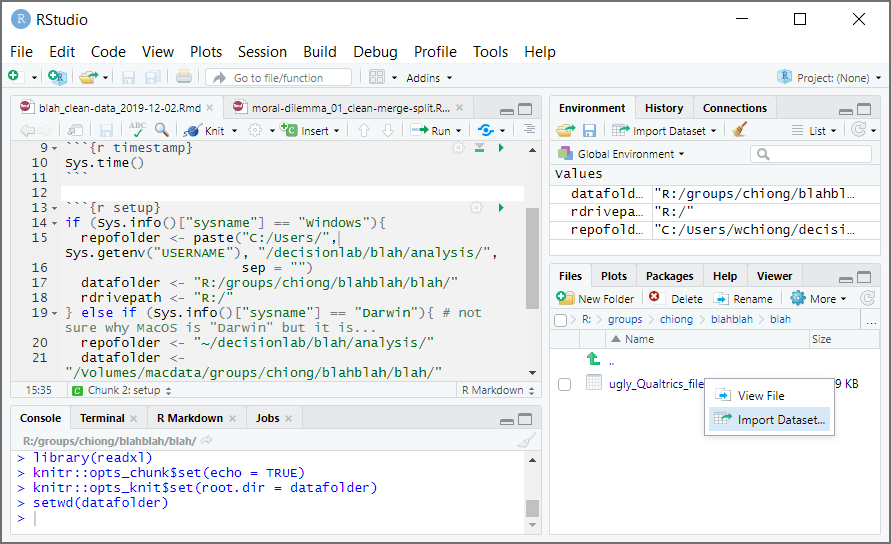The image size is (891, 544).
Task: Click the console vertical scrollbar thumb
Action: click(532, 507)
